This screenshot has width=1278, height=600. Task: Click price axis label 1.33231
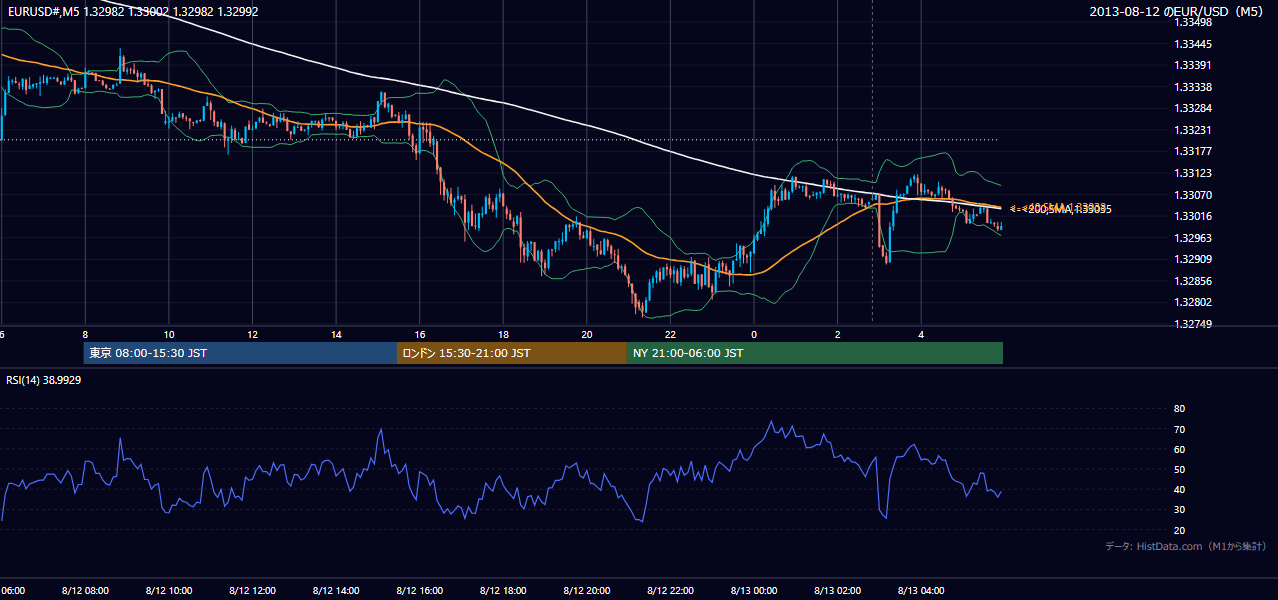point(1194,130)
